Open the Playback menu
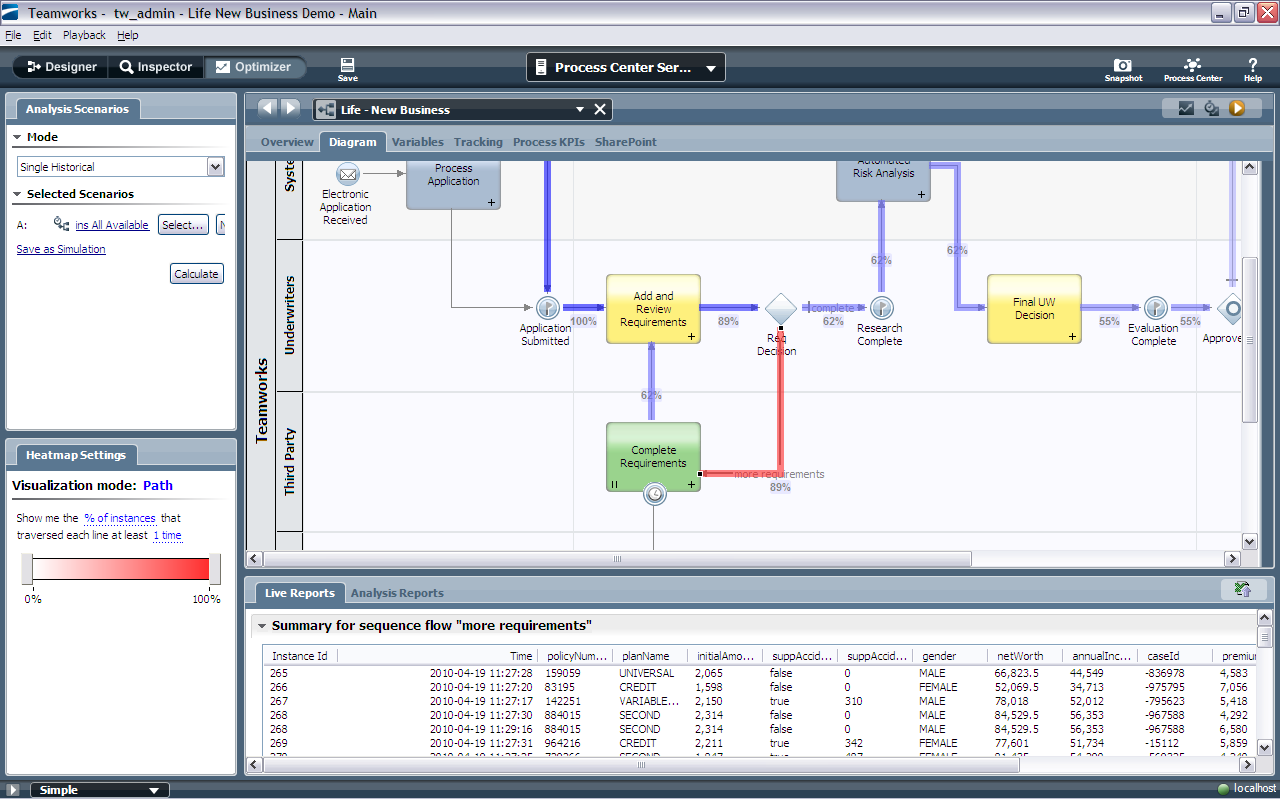1280x800 pixels. [x=84, y=35]
